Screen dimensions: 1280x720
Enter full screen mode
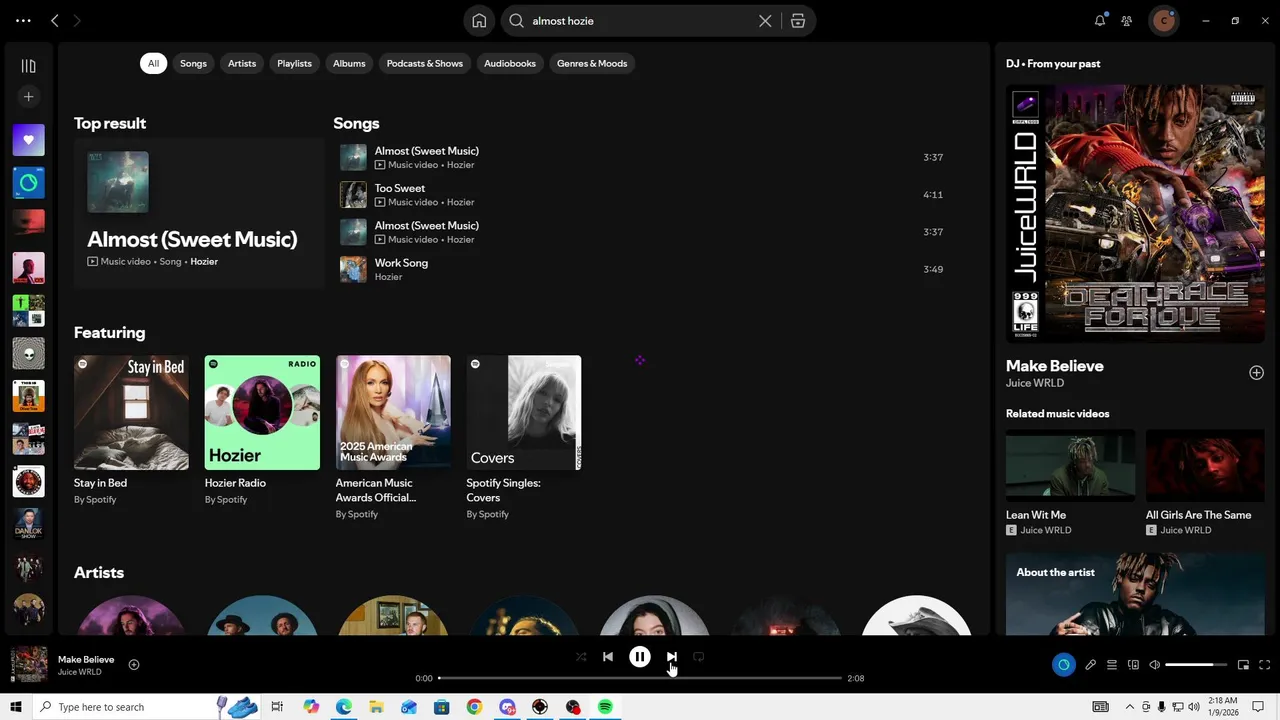[x=1264, y=665]
